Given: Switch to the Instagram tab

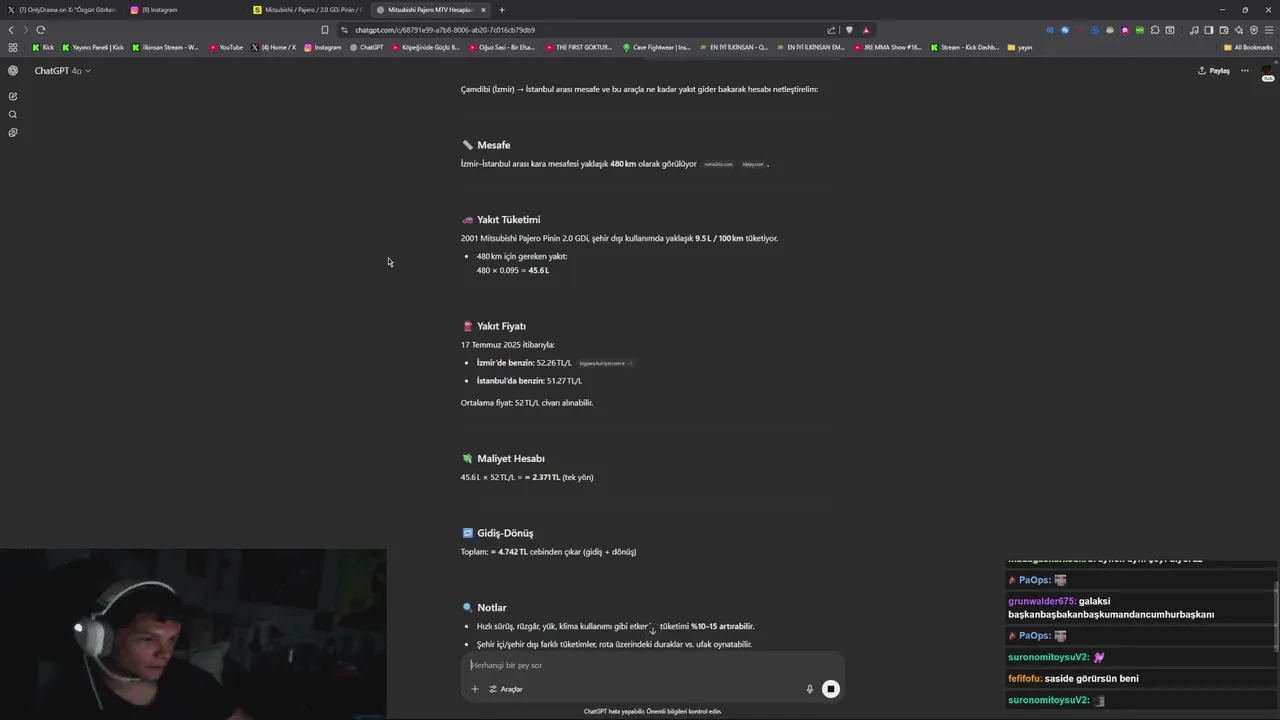Looking at the screenshot, I should coord(185,10).
